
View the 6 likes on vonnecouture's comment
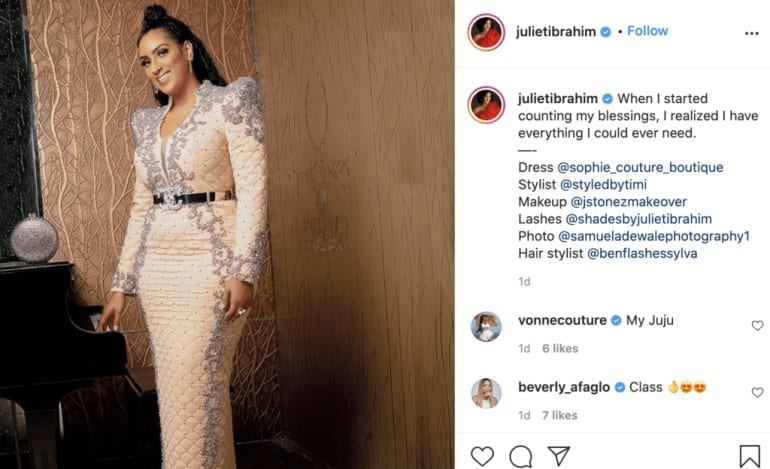pyautogui.click(x=560, y=348)
